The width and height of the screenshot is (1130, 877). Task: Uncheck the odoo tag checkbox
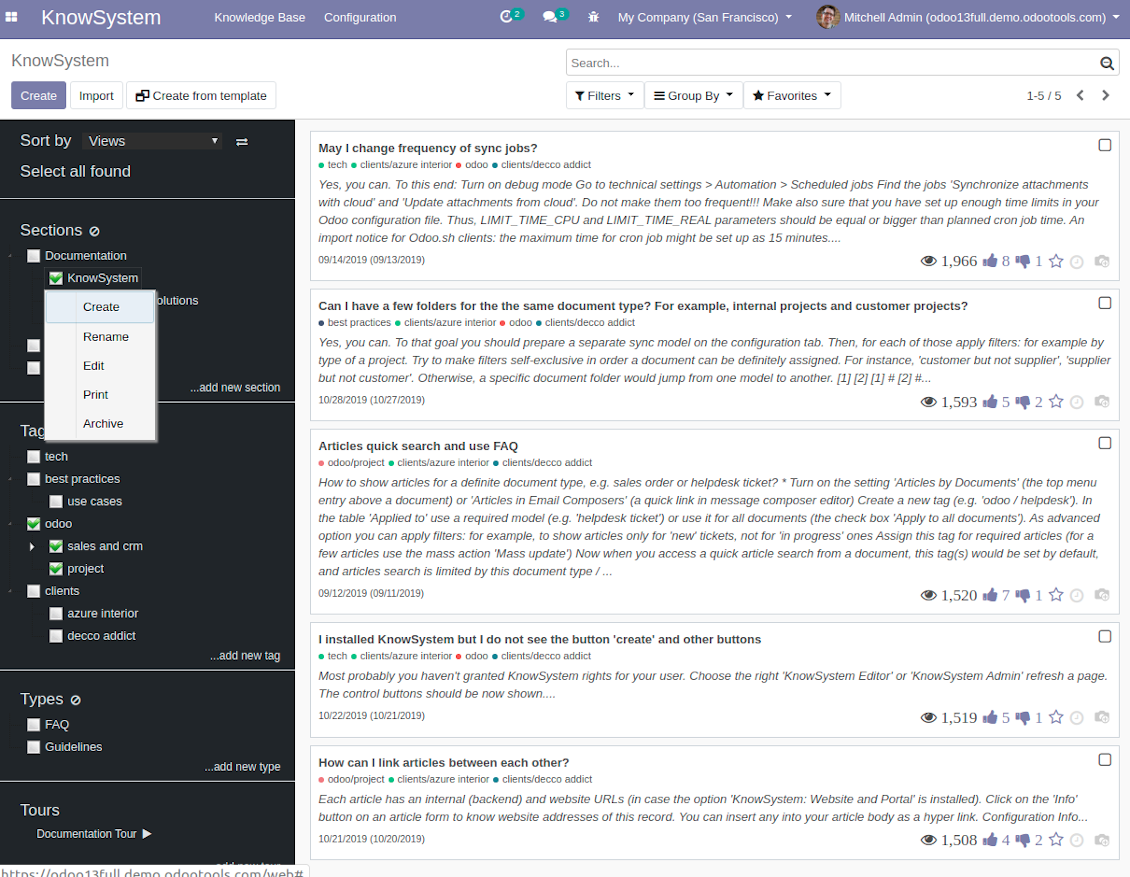(x=33, y=524)
